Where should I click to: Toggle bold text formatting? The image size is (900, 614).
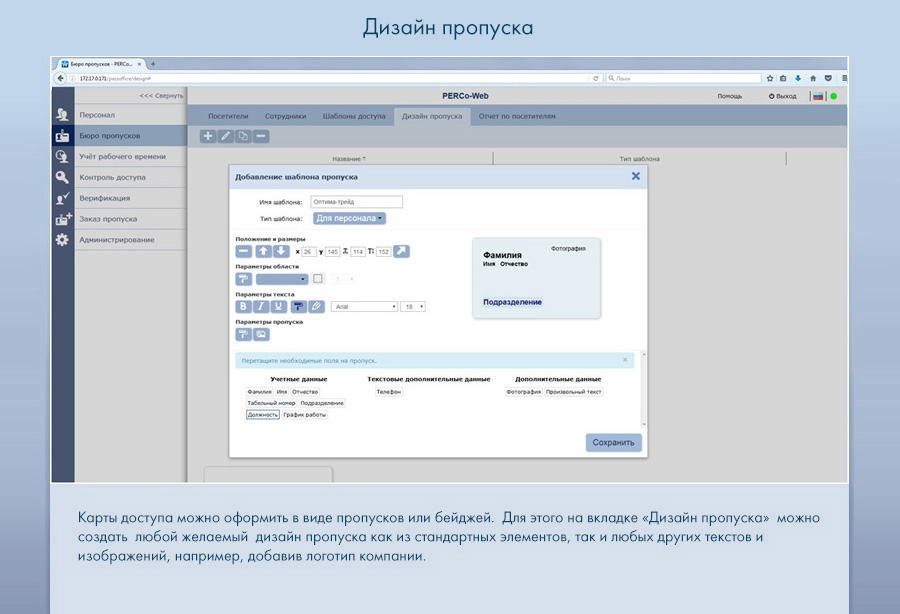(x=243, y=307)
